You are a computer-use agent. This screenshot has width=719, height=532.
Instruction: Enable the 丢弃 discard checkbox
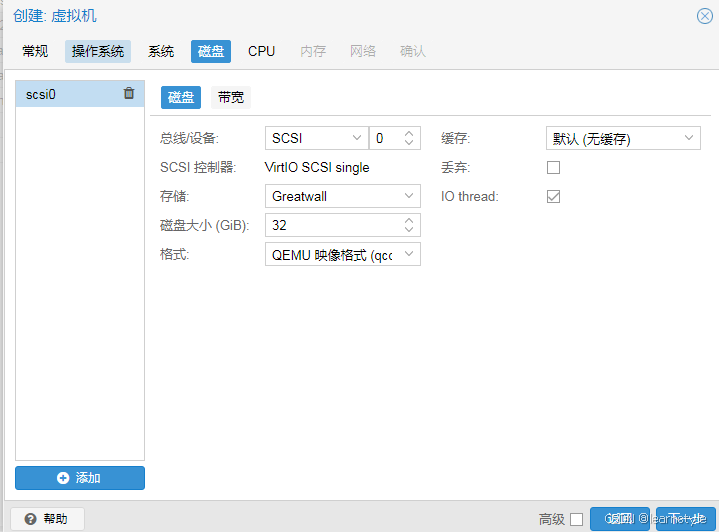point(553,167)
